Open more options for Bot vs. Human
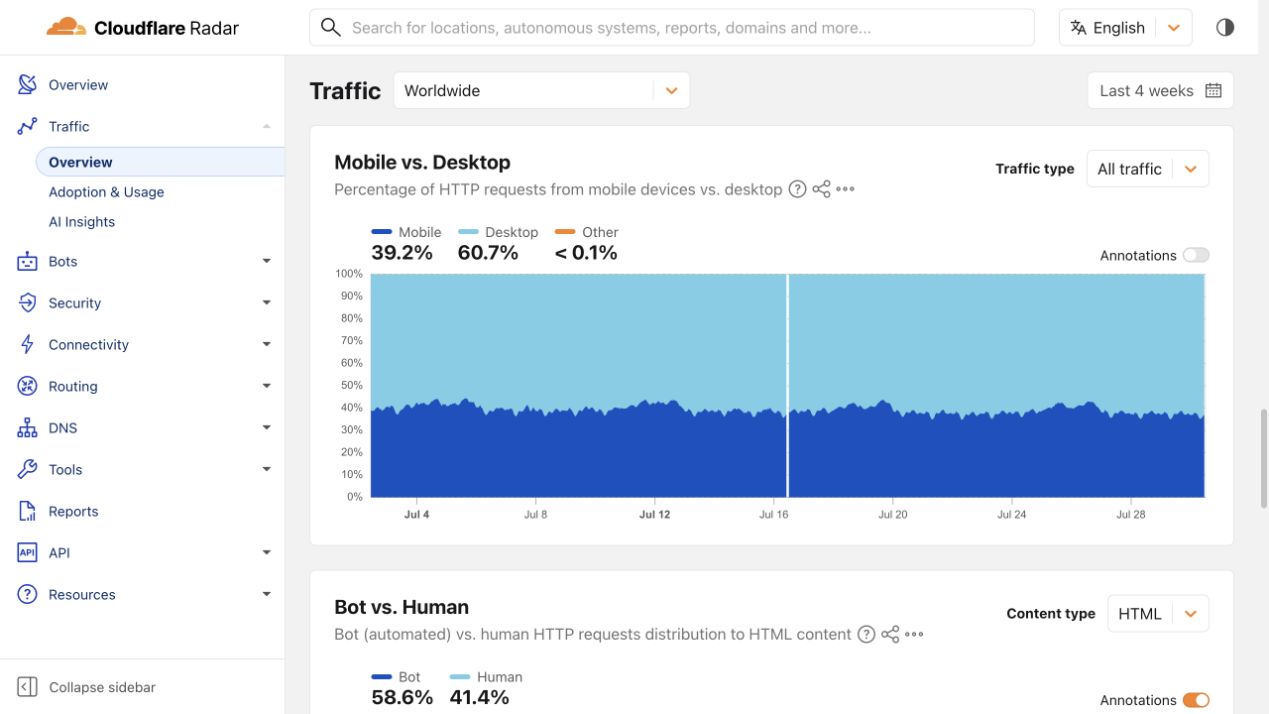This screenshot has width=1269, height=714. pos(914,634)
